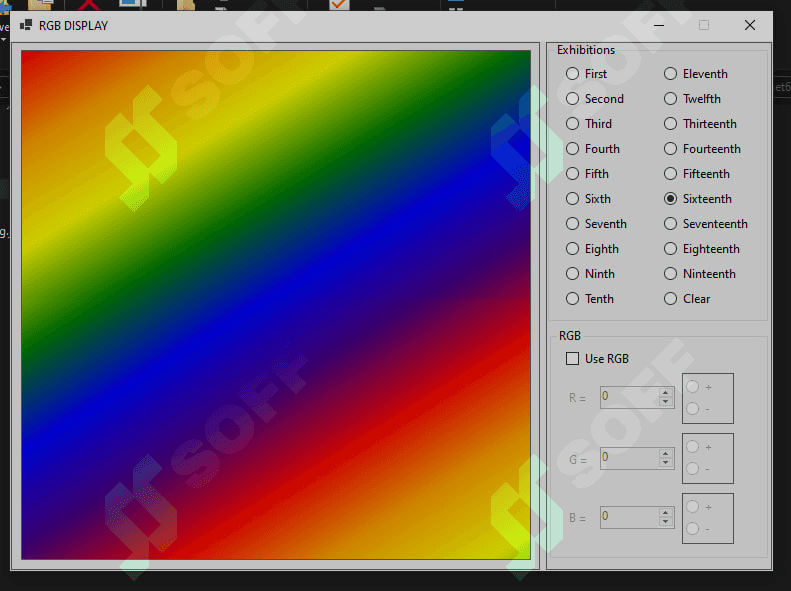Click the RGB DISPLAY window icon
The width and height of the screenshot is (791, 591).
pos(26,25)
